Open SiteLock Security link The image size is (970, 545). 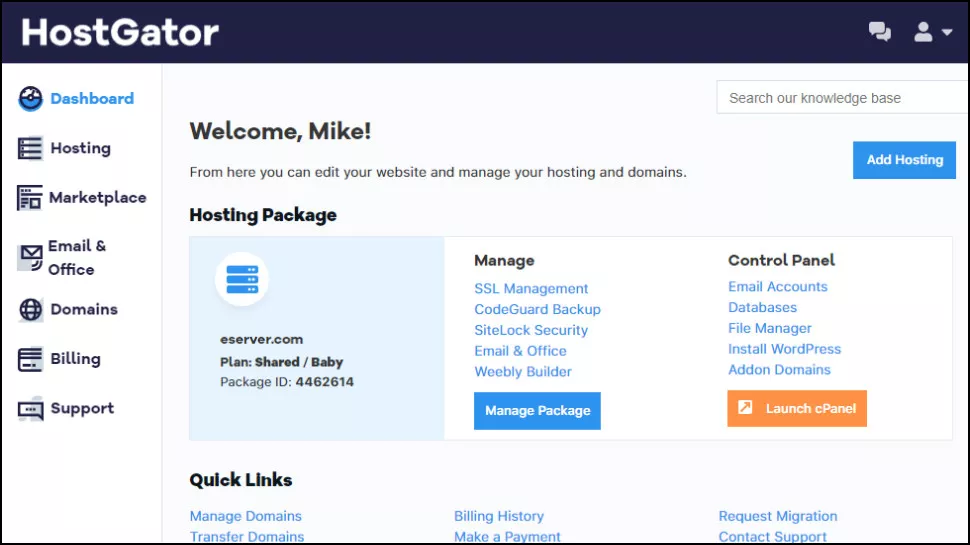click(531, 330)
